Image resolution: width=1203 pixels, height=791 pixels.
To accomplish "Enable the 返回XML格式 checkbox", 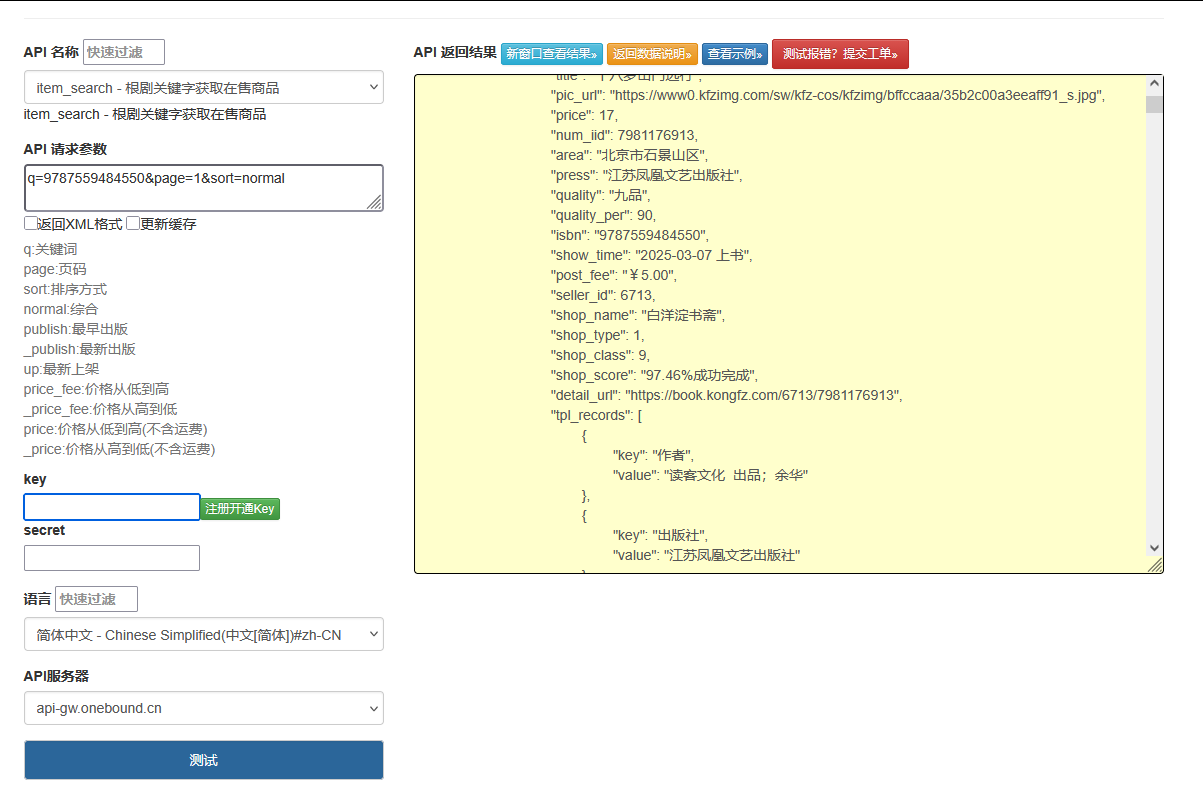I will (x=31, y=224).
